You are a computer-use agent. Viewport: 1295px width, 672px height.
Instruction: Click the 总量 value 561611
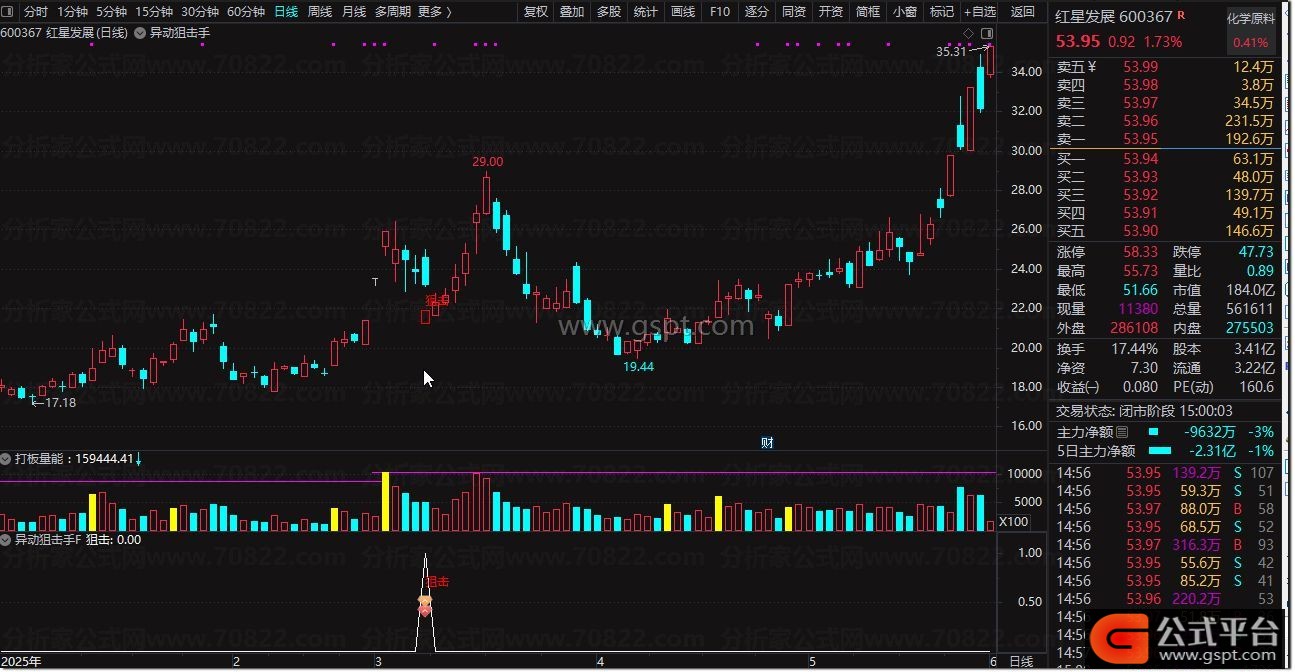click(x=1250, y=310)
